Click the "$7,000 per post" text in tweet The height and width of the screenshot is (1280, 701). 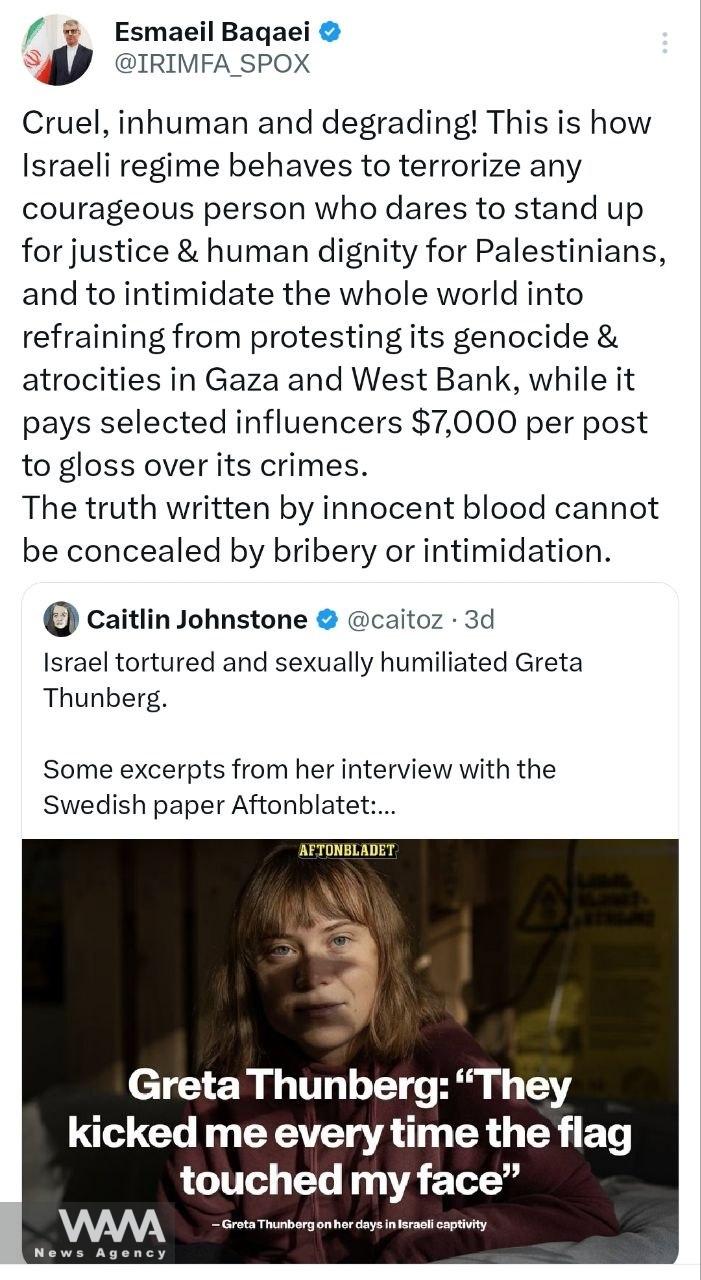[529, 422]
